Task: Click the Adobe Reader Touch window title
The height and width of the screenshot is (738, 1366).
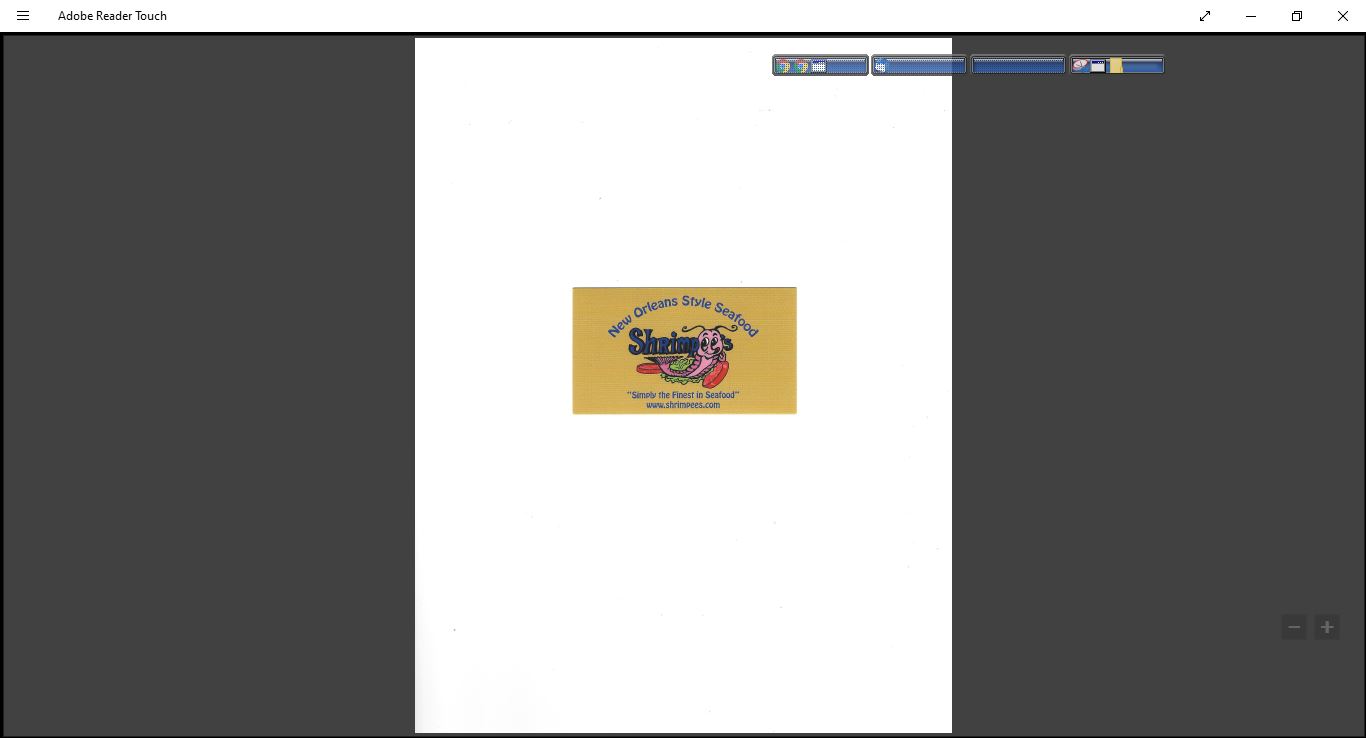Action: point(112,16)
